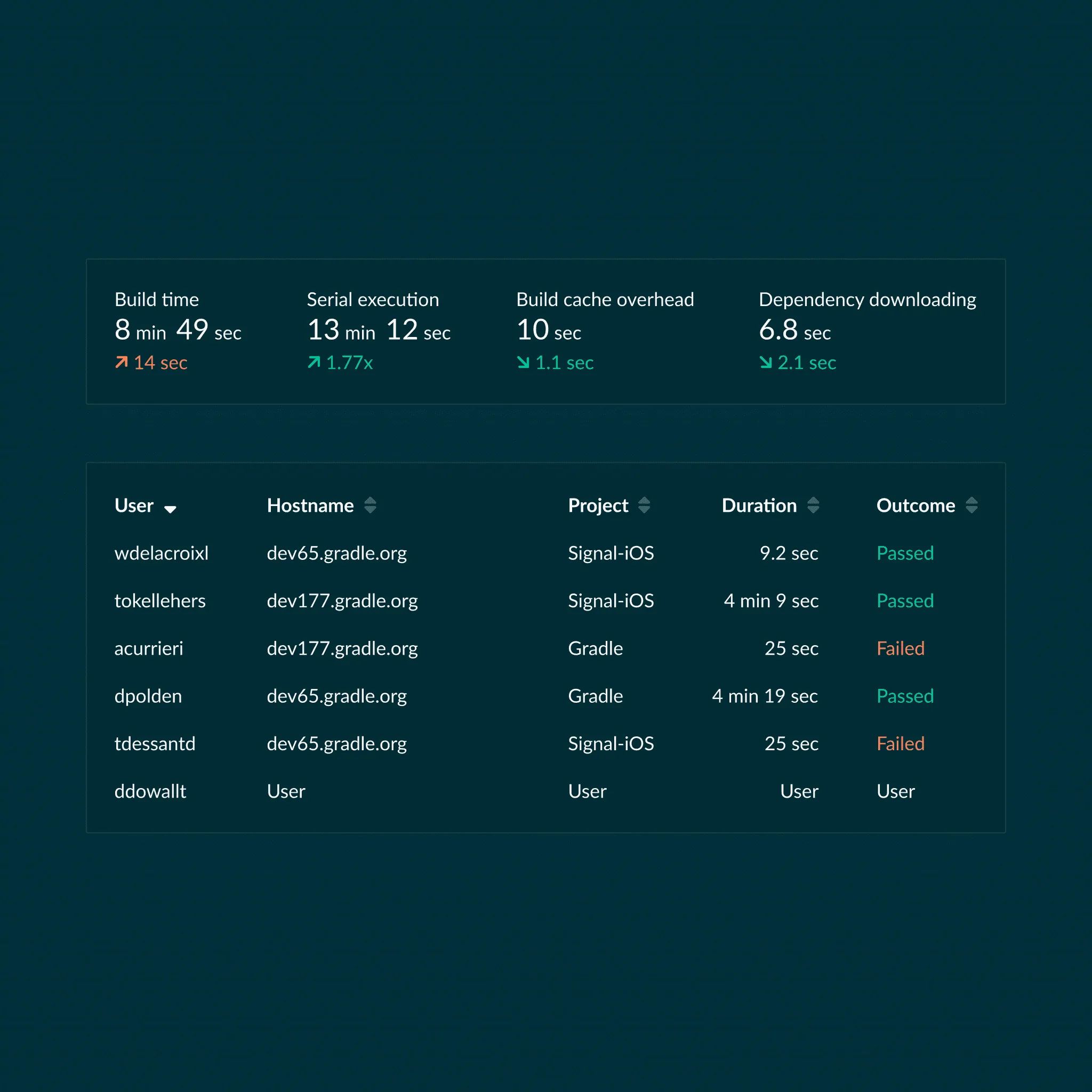Click the 1.77x serial execution trend icon

tap(314, 362)
